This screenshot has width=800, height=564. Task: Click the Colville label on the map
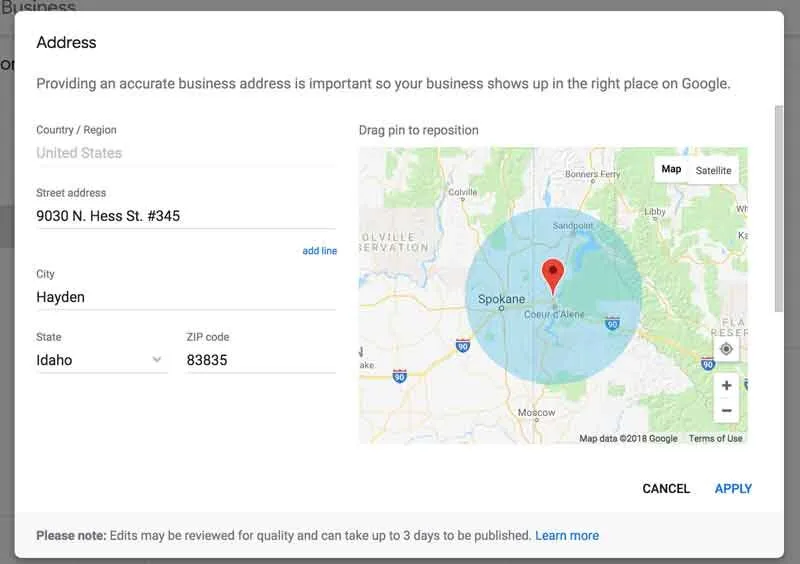(462, 192)
